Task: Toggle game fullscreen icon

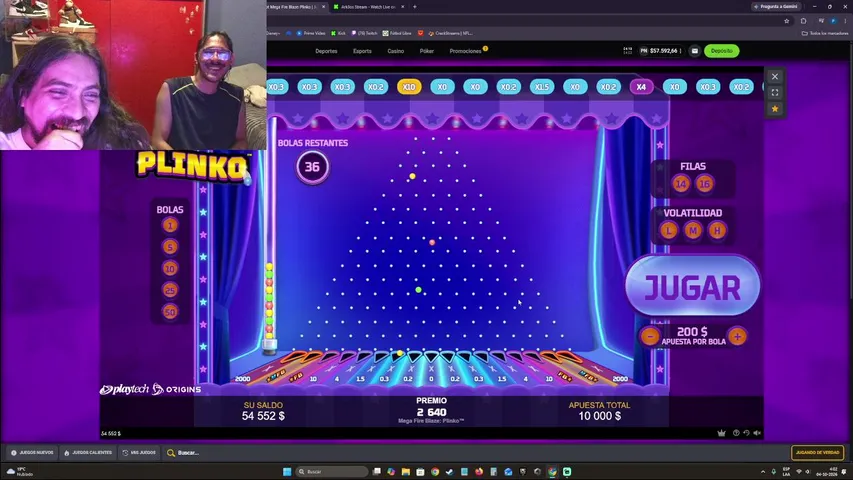Action: 775,93
